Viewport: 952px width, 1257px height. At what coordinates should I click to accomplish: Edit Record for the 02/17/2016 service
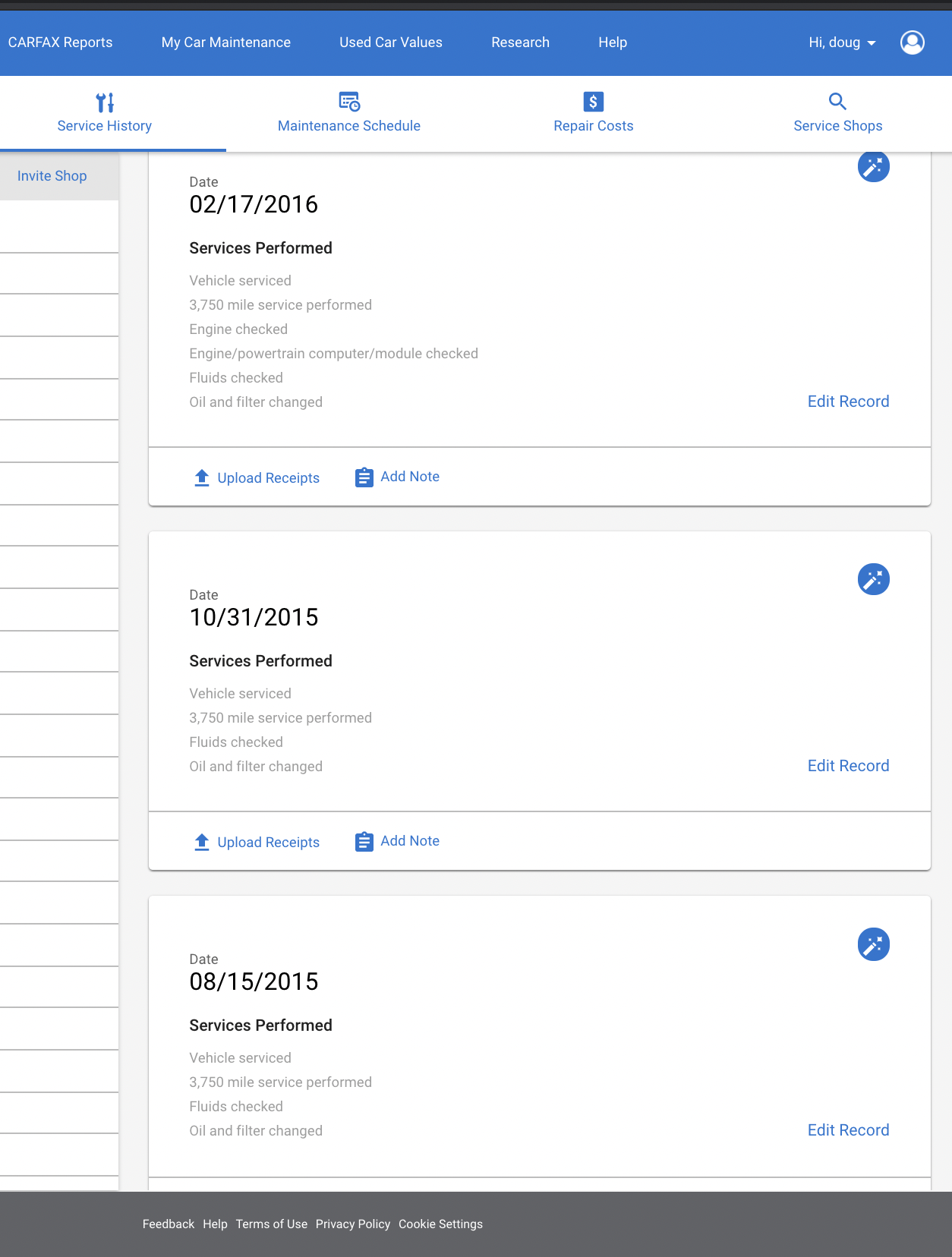[848, 402]
